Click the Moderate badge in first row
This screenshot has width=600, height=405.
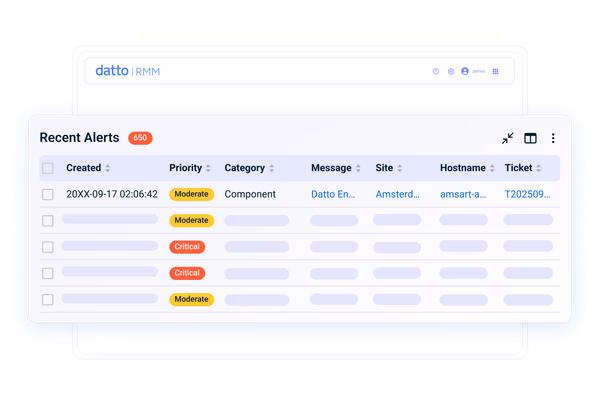coord(191,194)
